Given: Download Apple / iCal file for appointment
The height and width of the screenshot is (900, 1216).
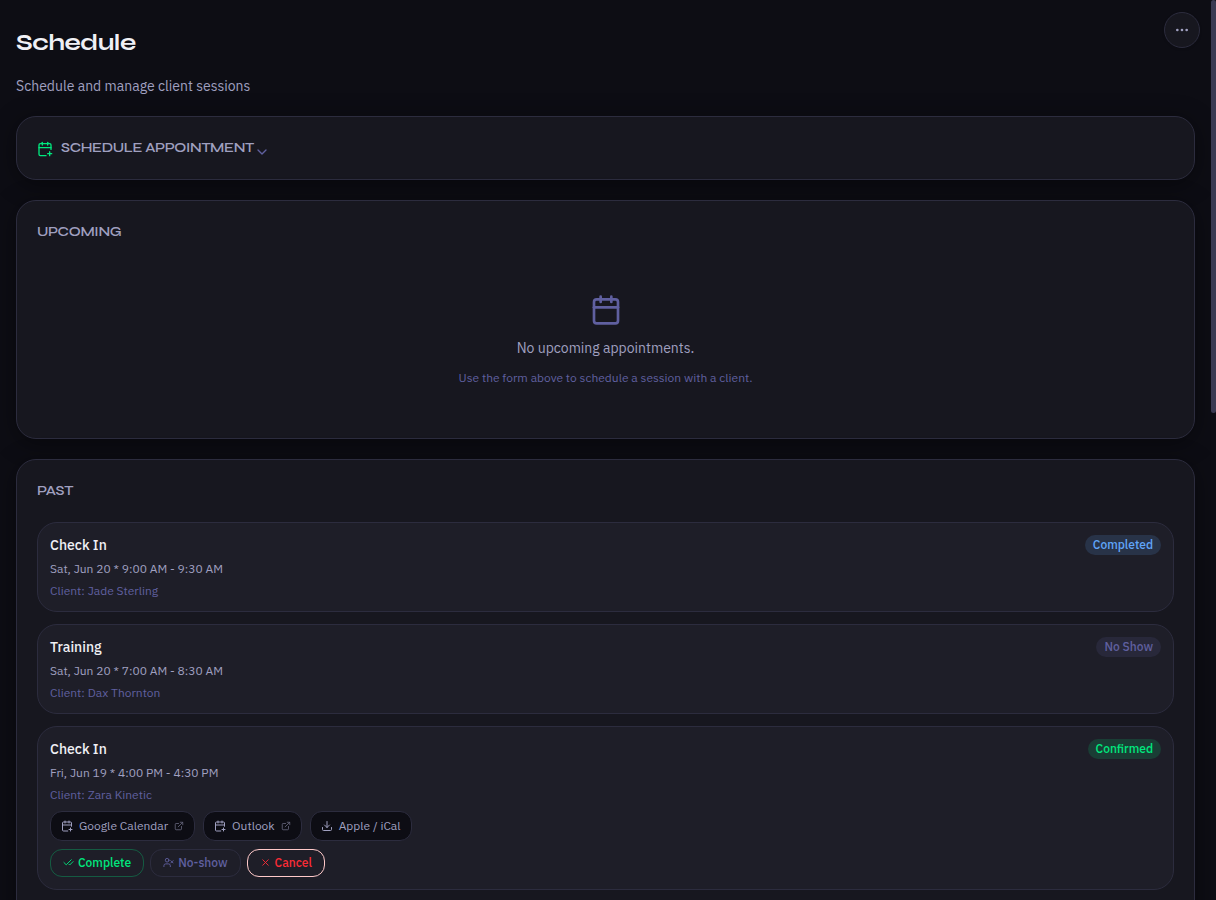Looking at the screenshot, I should pyautogui.click(x=361, y=826).
